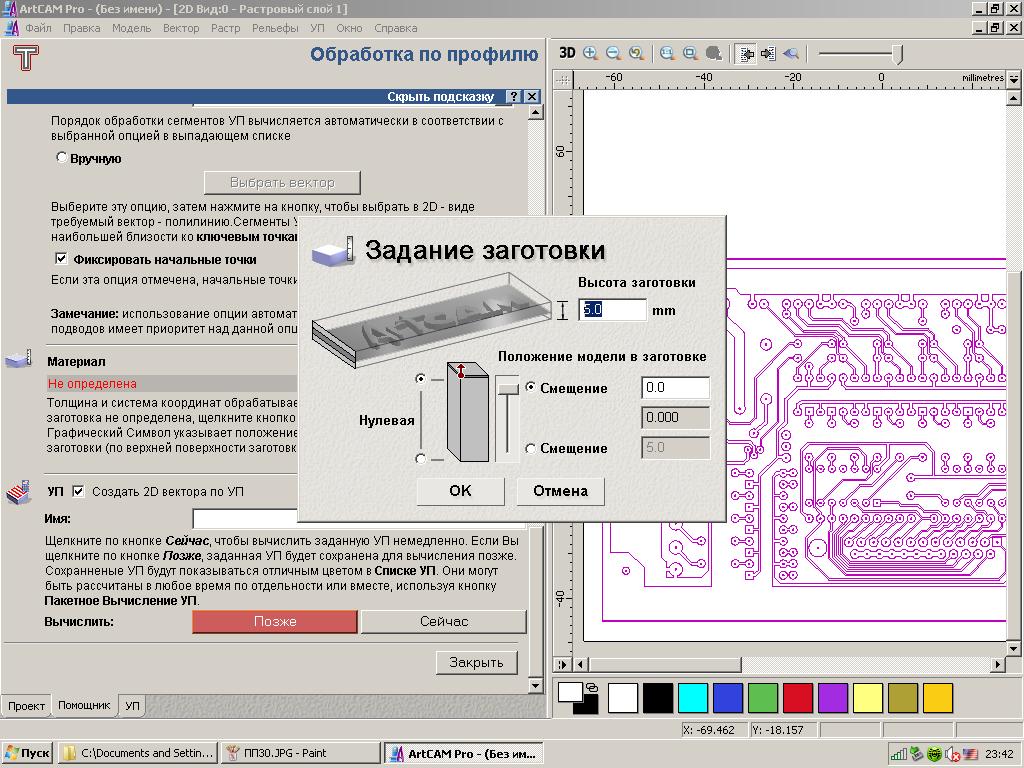Click the blue preview magnifier arrow icon

[791, 54]
